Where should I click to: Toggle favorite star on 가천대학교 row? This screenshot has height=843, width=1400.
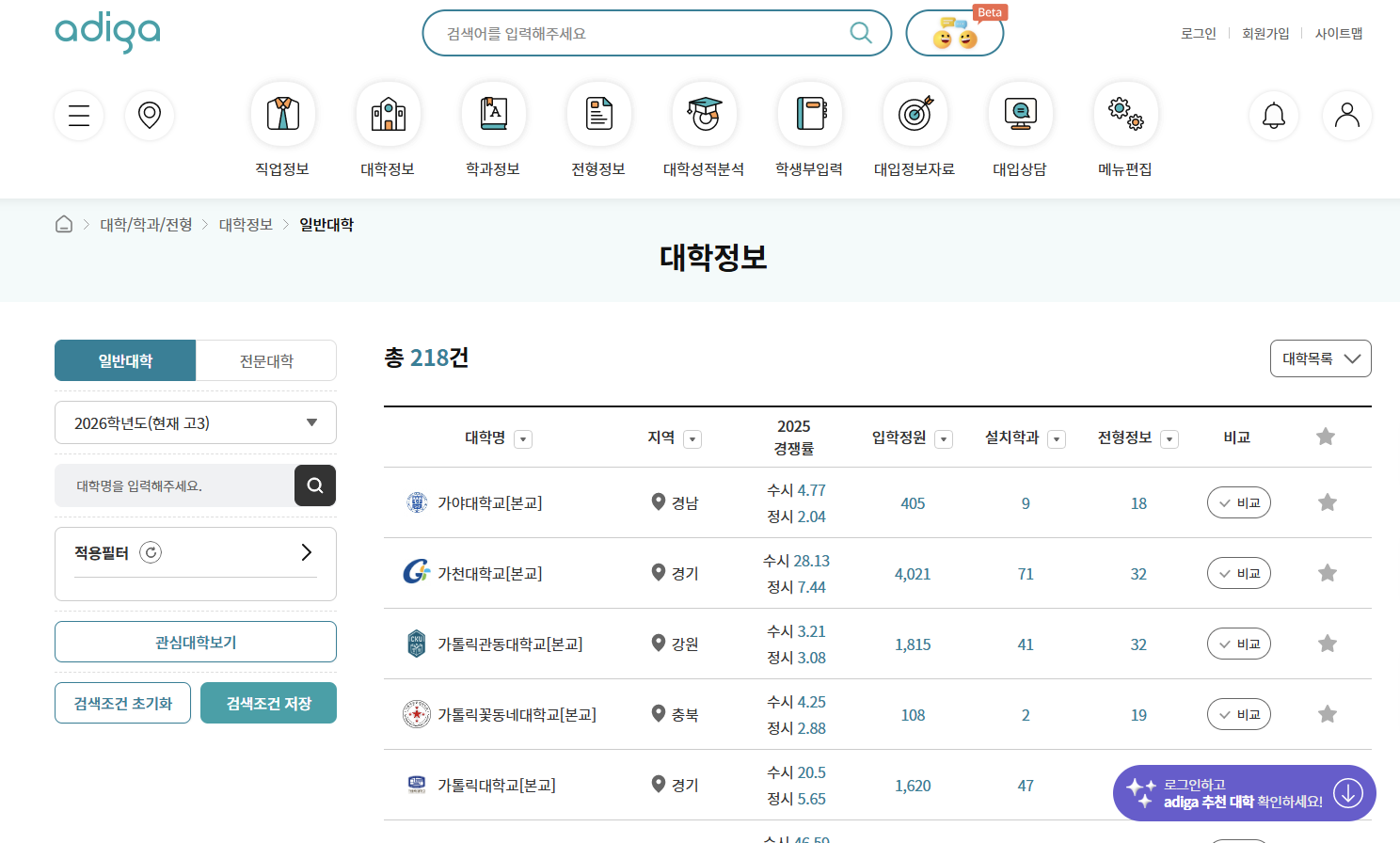click(1327, 573)
